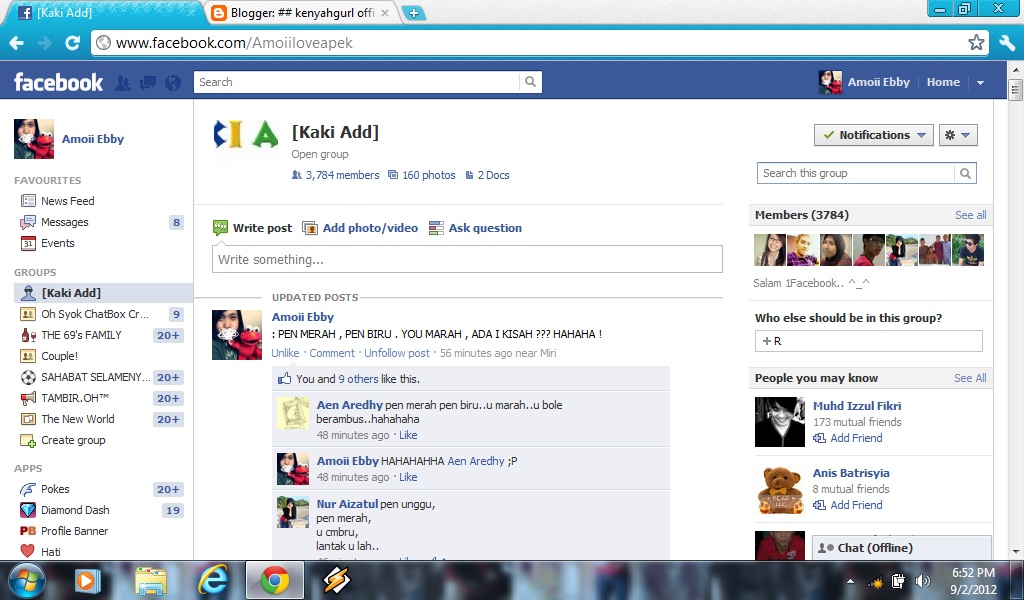The image size is (1024, 600).
Task: Click the search magnifier button in header
Action: (x=530, y=82)
